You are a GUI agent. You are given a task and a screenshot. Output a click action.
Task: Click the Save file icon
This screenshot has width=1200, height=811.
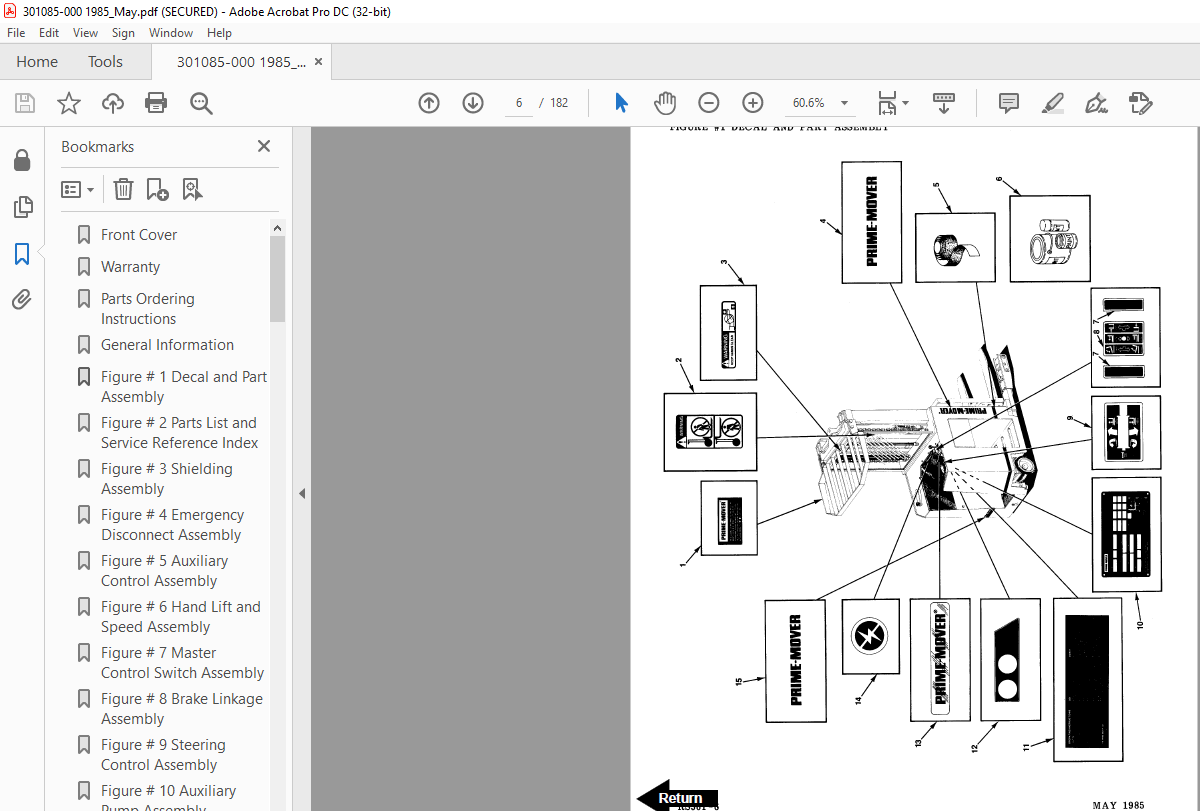click(x=25, y=103)
